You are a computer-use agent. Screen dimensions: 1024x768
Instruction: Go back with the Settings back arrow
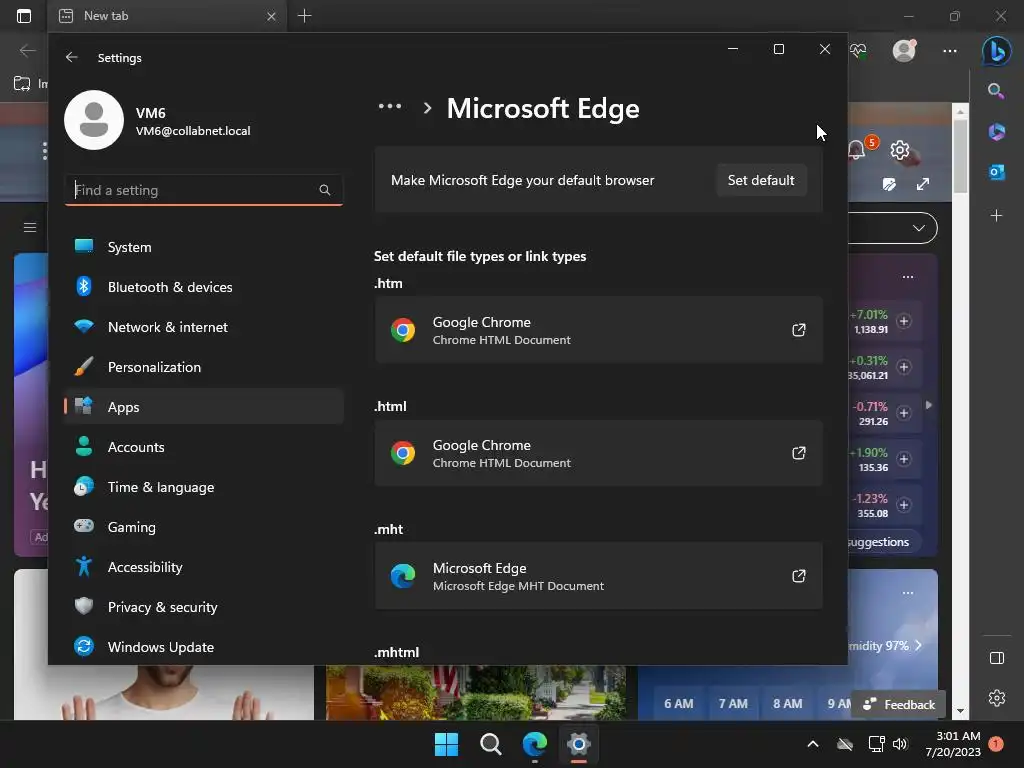[x=71, y=57]
